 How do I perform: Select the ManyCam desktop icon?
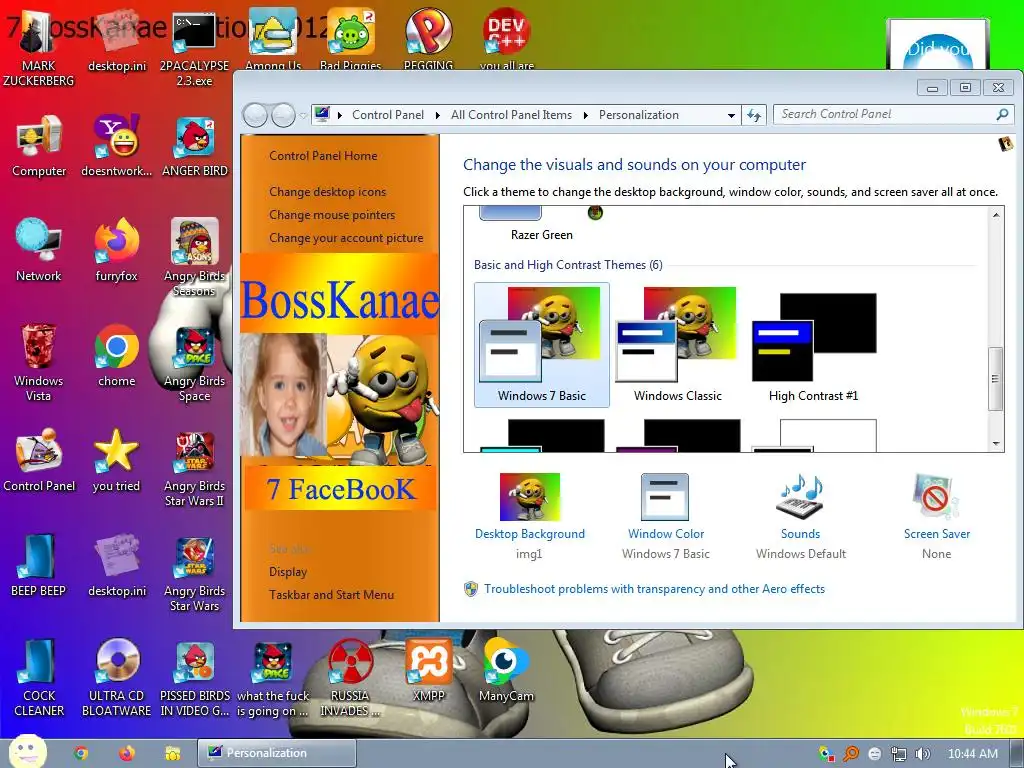(506, 670)
